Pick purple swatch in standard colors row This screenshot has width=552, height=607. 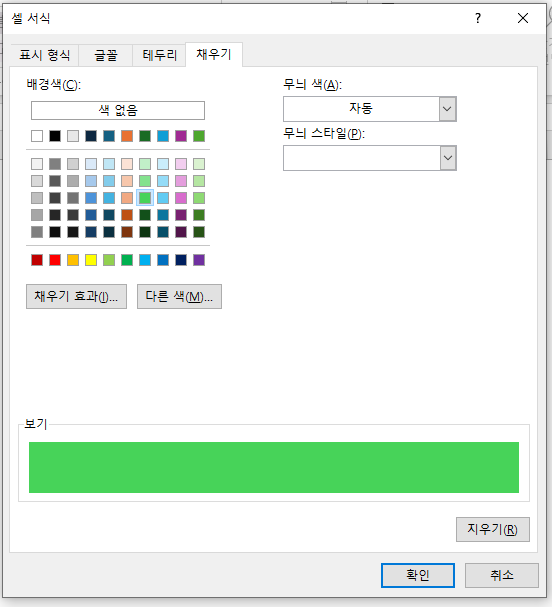click(x=199, y=260)
